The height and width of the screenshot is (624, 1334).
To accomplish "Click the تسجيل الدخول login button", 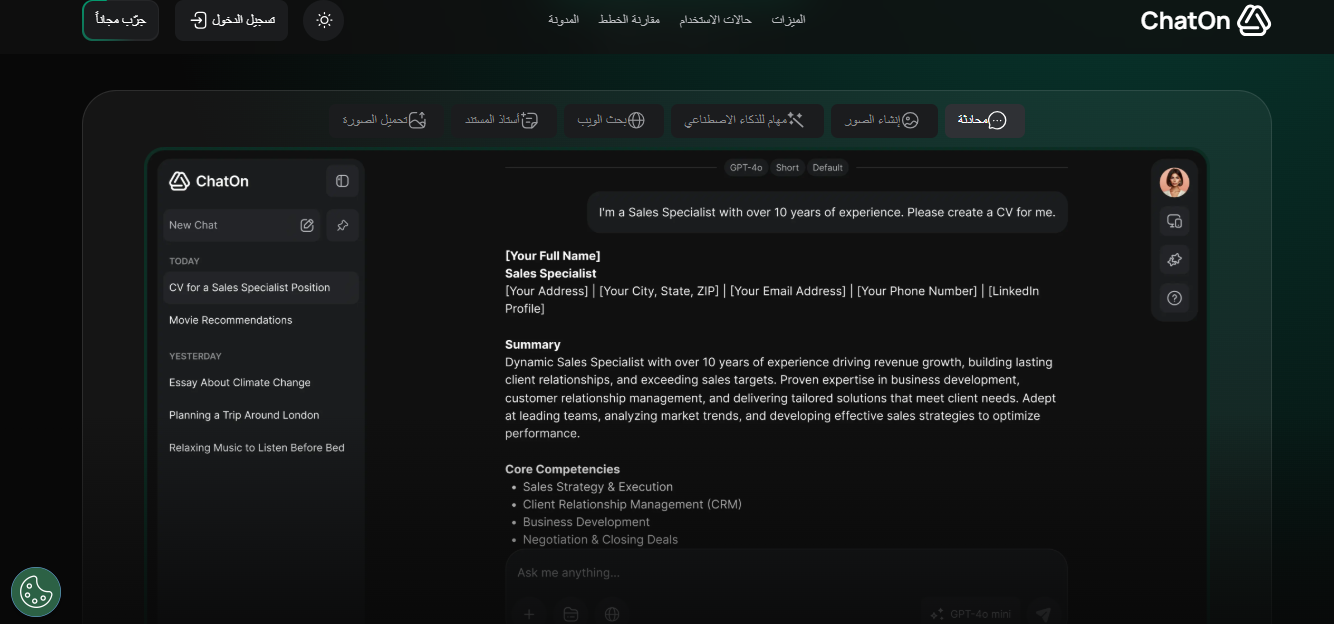I will pos(231,20).
